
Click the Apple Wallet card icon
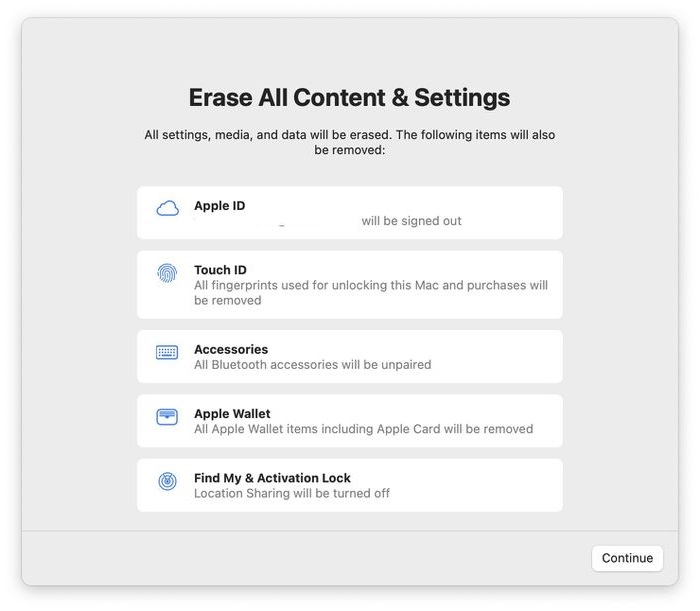pos(167,417)
